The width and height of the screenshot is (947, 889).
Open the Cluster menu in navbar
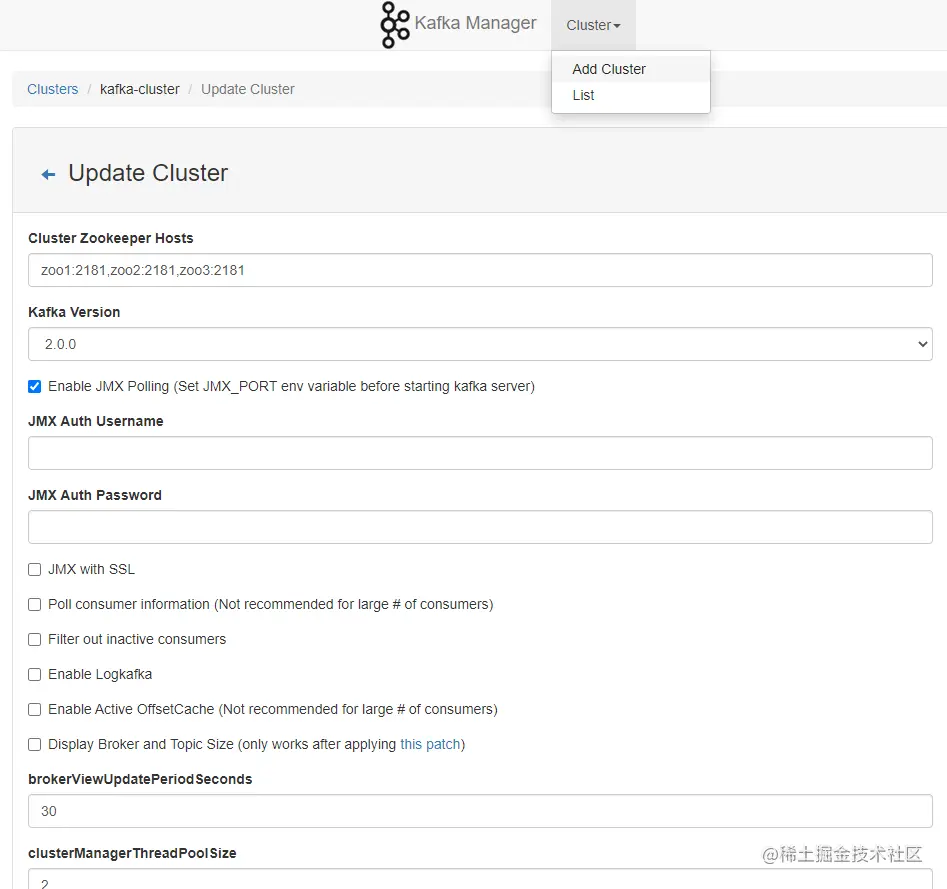pyautogui.click(x=592, y=25)
